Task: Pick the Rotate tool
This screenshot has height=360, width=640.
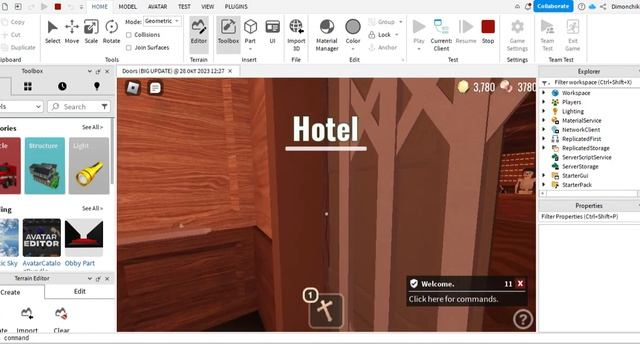Action: [x=111, y=32]
